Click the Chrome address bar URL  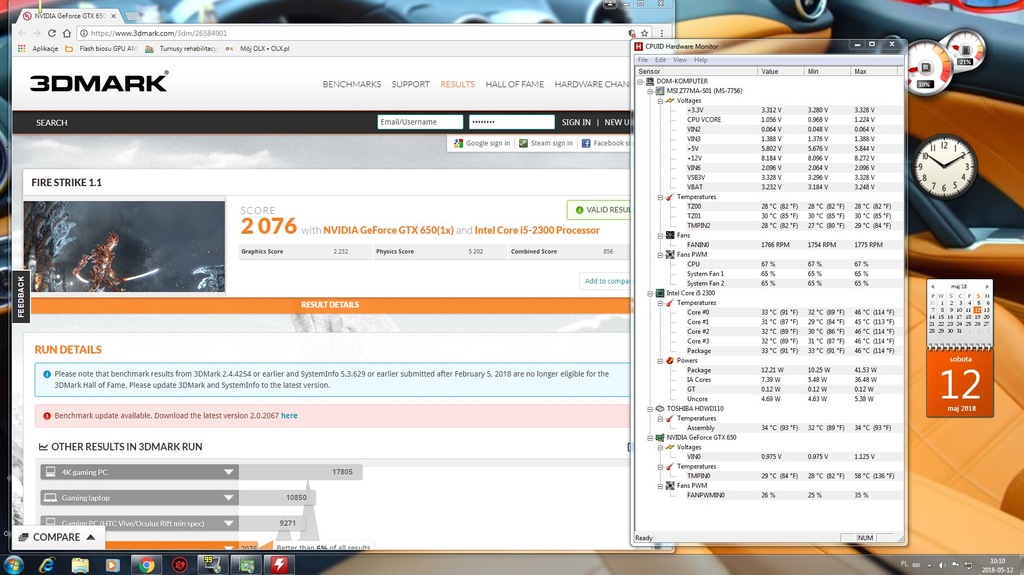point(159,33)
